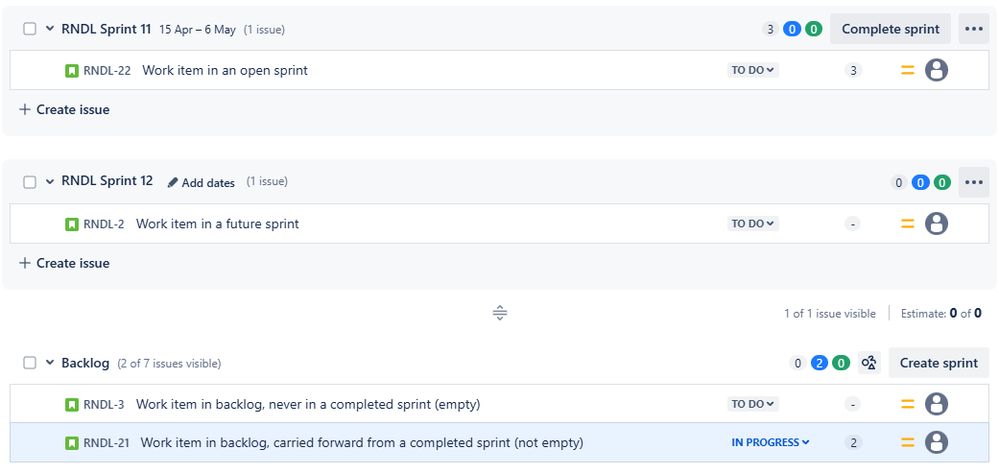Open the TO DO status dropdown on RNDL-22
This screenshot has width=999, height=471.
(x=752, y=71)
